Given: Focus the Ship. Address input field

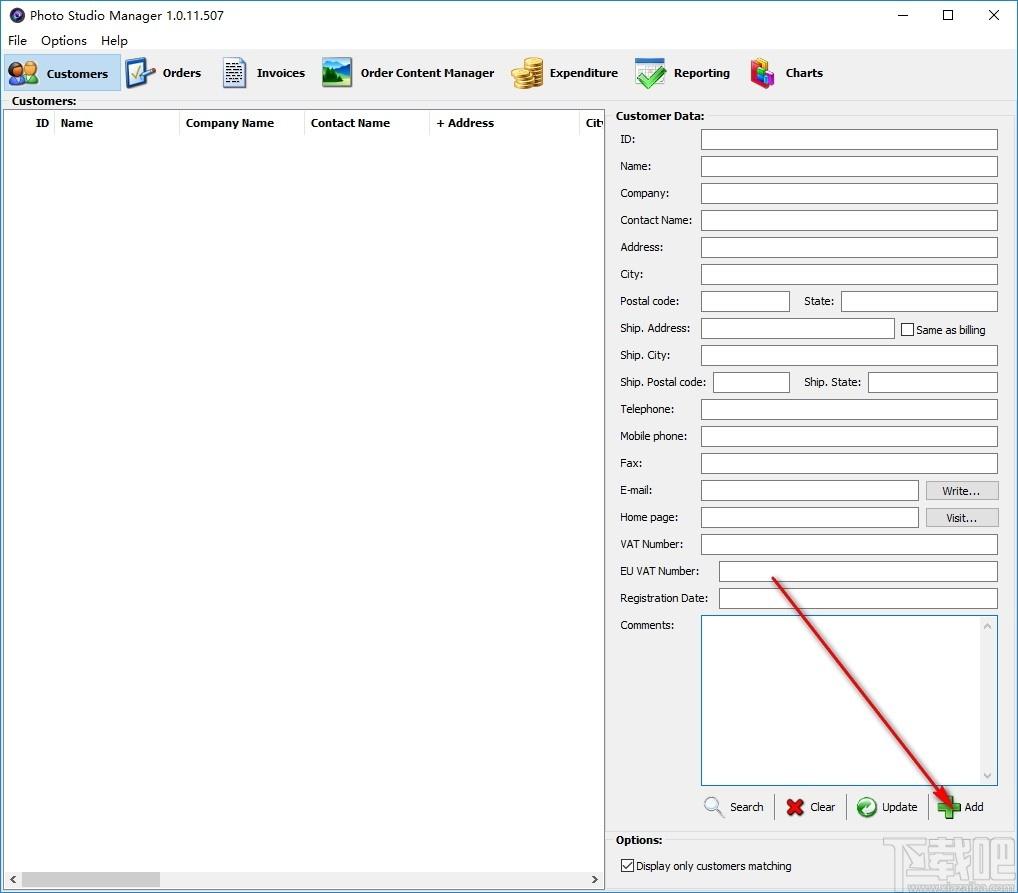Looking at the screenshot, I should (x=798, y=328).
